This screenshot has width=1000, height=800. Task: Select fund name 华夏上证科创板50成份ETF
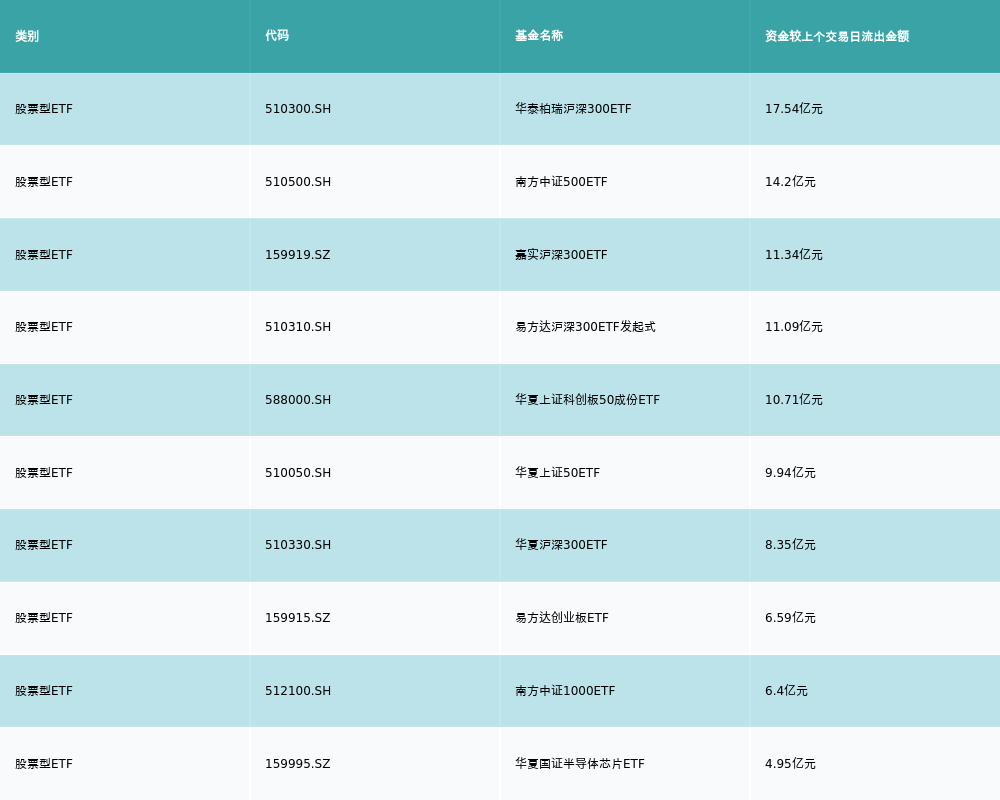(587, 400)
